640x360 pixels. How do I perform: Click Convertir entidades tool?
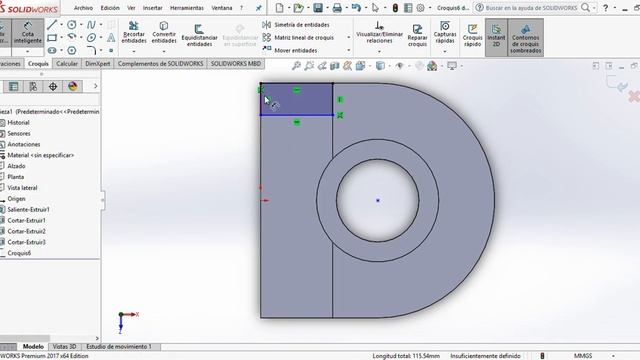(x=164, y=32)
